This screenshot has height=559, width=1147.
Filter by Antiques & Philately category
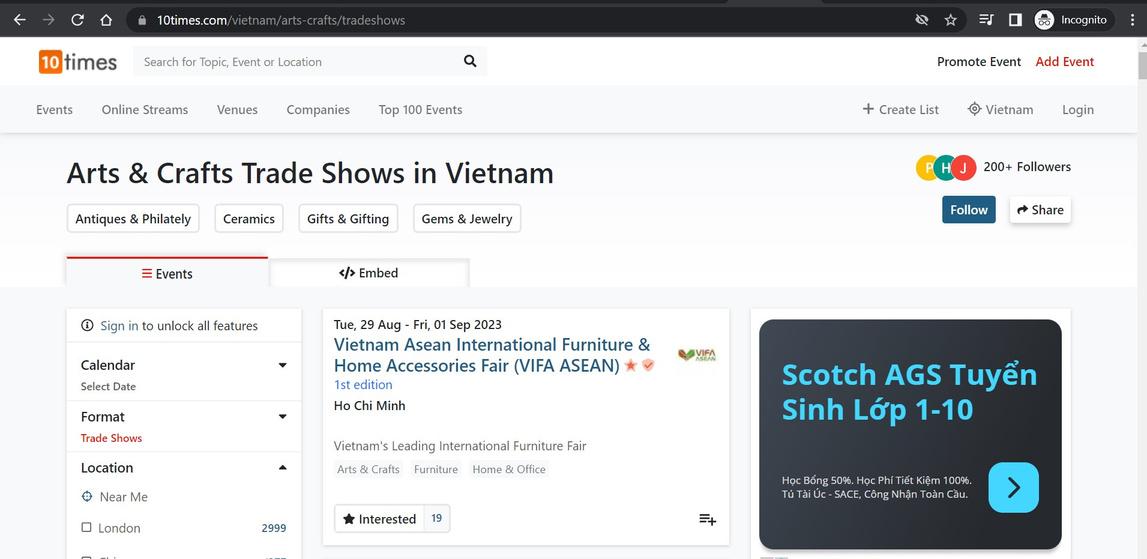coord(133,219)
